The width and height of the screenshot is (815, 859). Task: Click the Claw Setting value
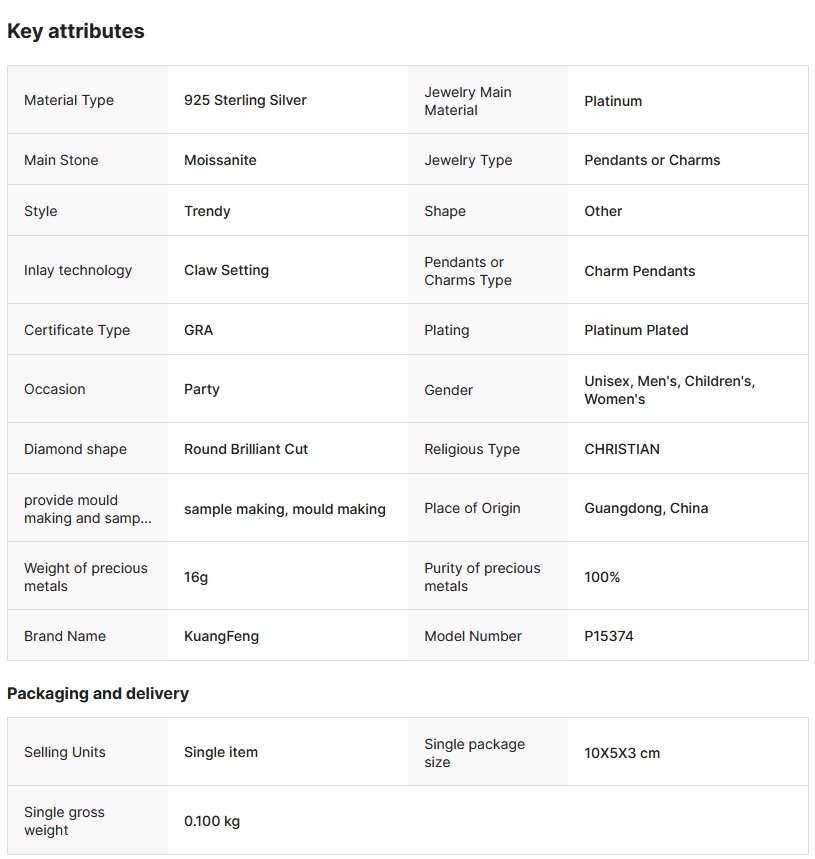tap(226, 270)
